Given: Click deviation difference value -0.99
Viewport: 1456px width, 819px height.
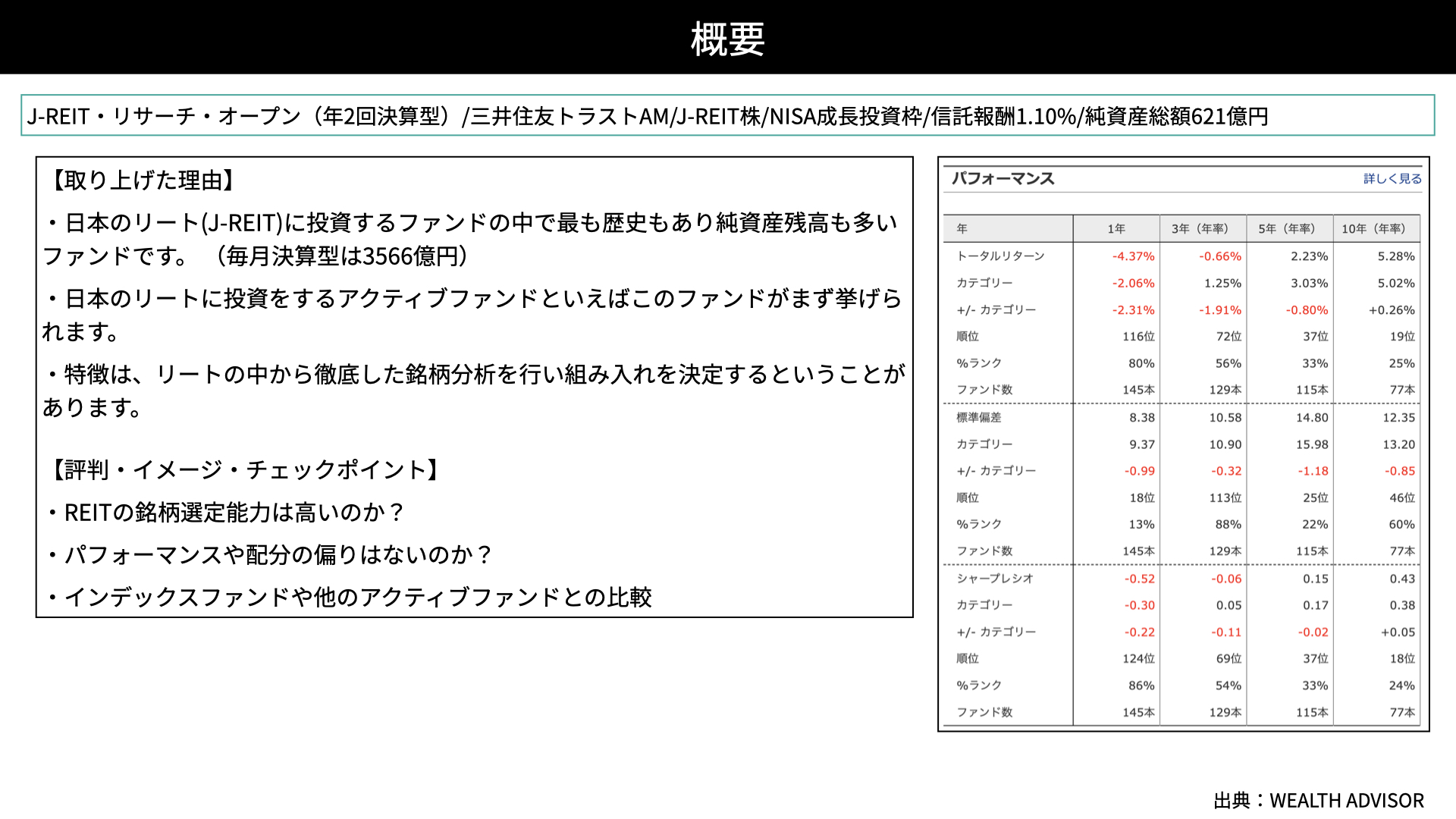Looking at the screenshot, I should point(1139,471).
